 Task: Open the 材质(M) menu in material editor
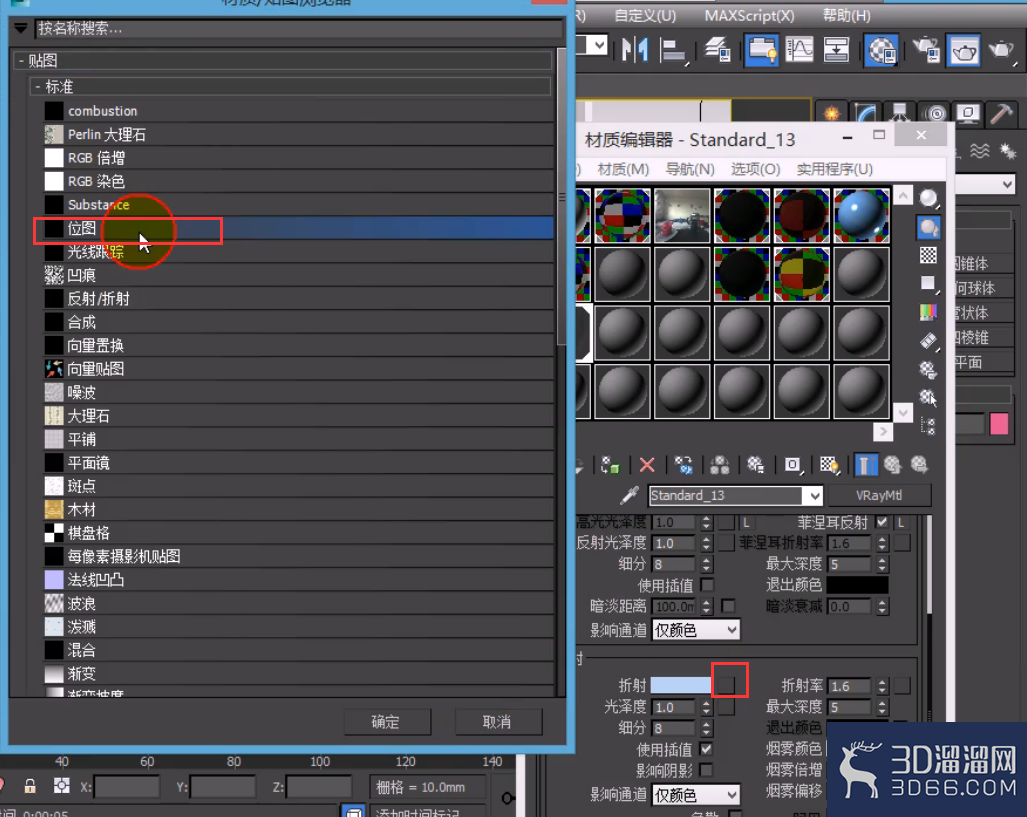pos(623,170)
